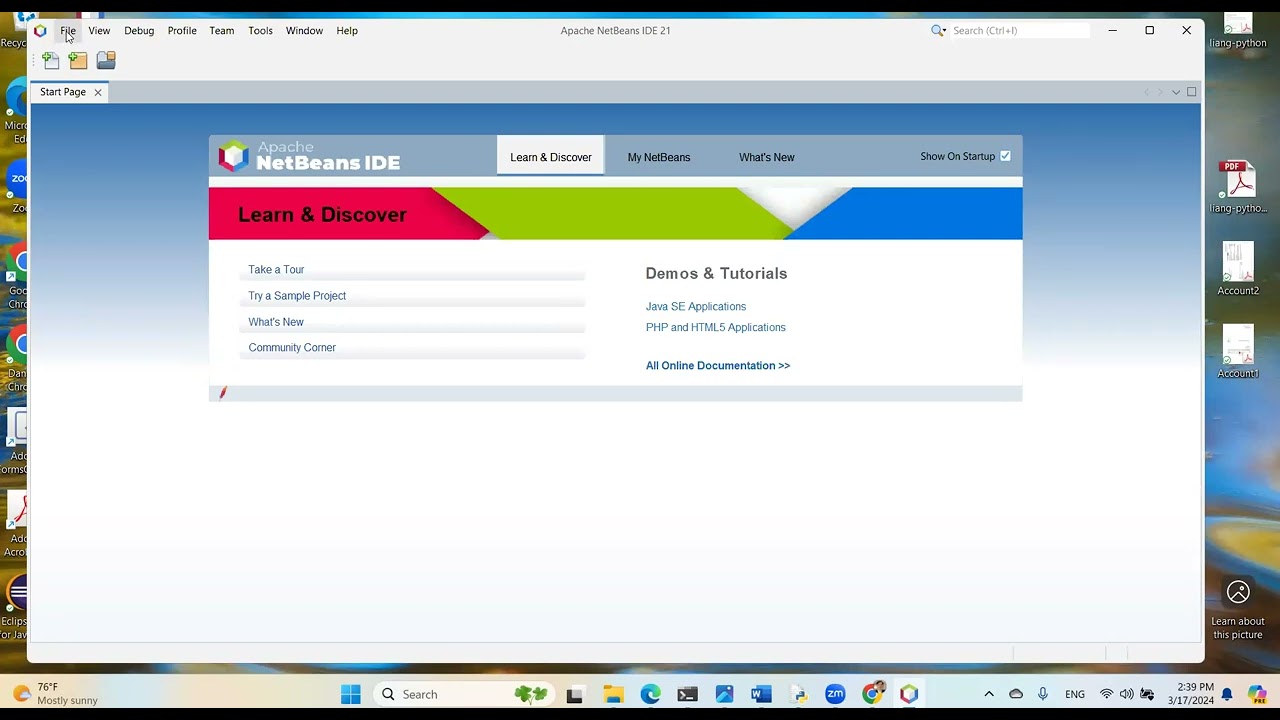Open Zoom from the taskbar
Viewport: 1280px width, 720px height.
835,694
